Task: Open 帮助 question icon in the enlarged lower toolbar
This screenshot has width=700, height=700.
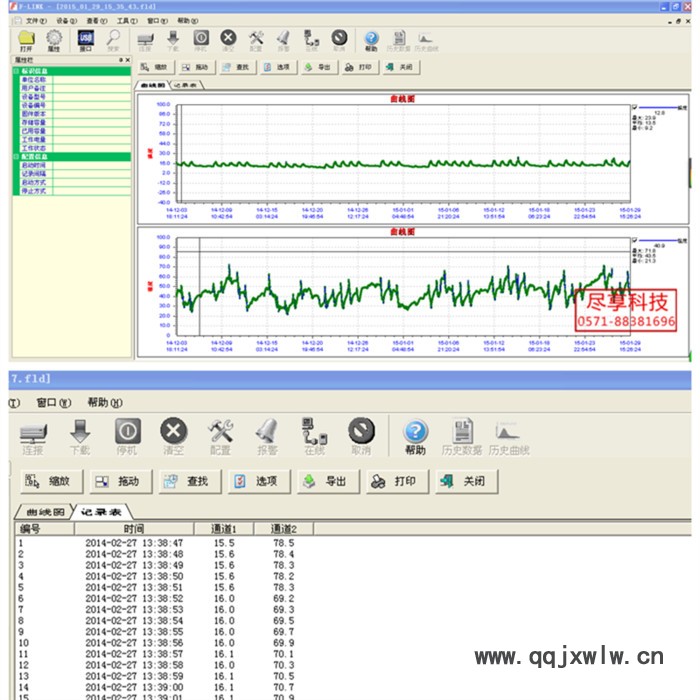Action: pyautogui.click(x=415, y=437)
